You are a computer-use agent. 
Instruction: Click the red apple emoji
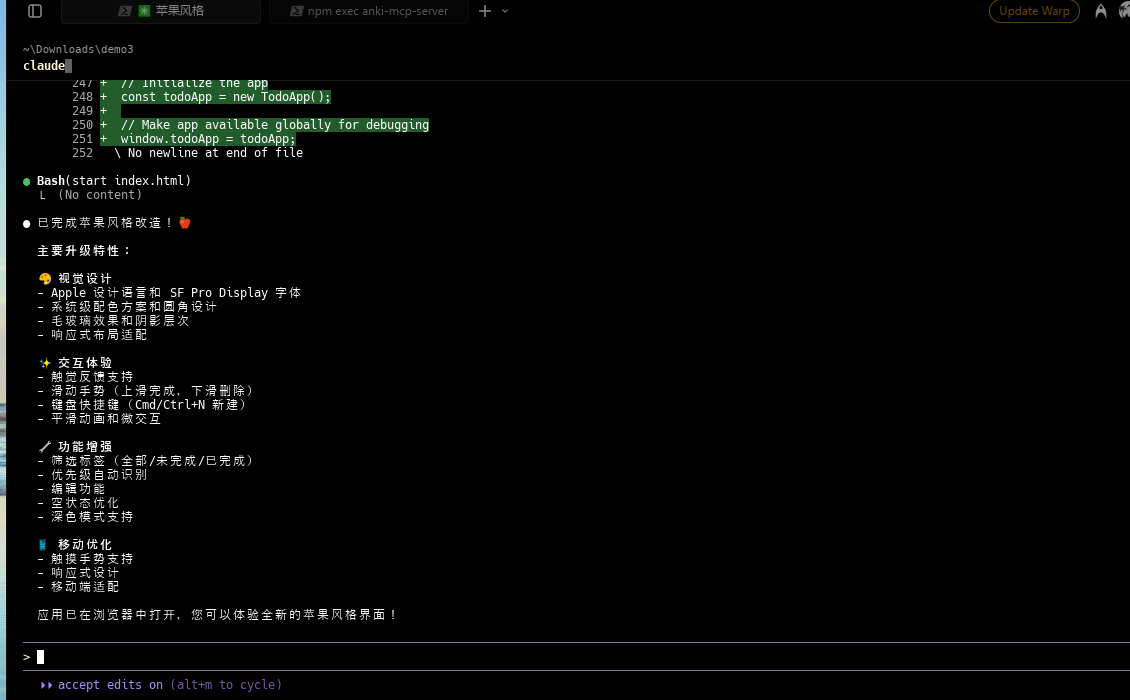184,223
